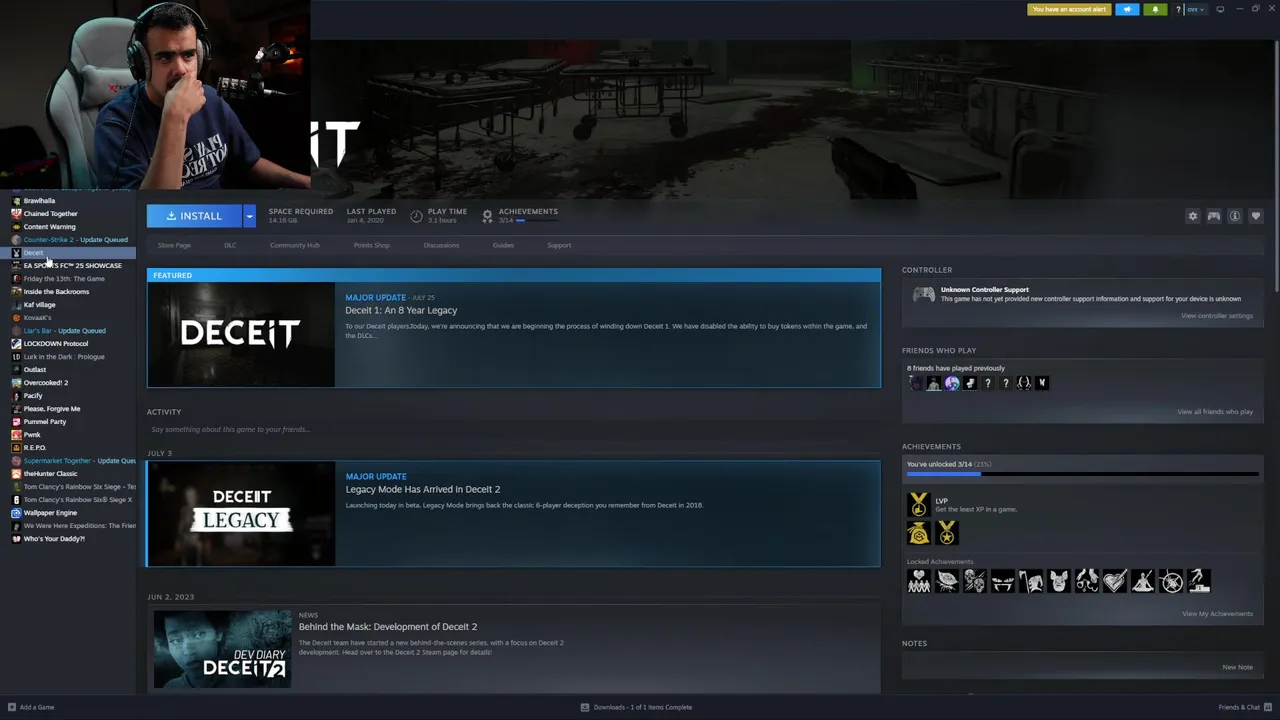
Task: Click the achievements progress bar
Action: coord(1082,474)
